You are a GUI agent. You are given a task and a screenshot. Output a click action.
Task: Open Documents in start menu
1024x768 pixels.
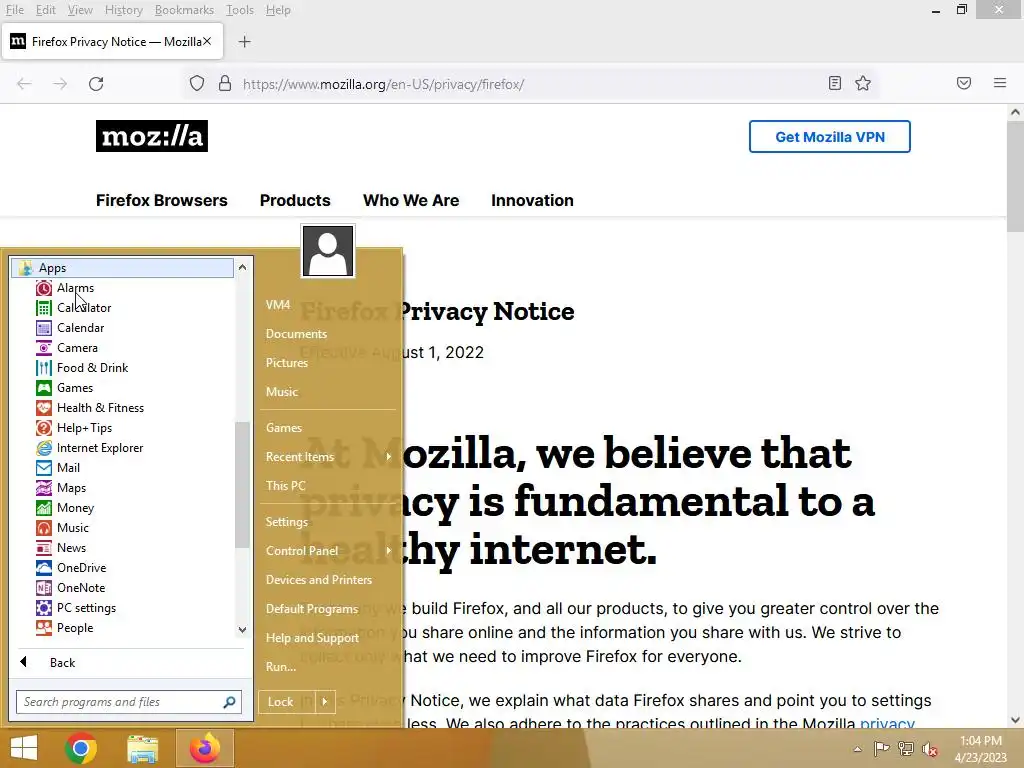(x=296, y=334)
